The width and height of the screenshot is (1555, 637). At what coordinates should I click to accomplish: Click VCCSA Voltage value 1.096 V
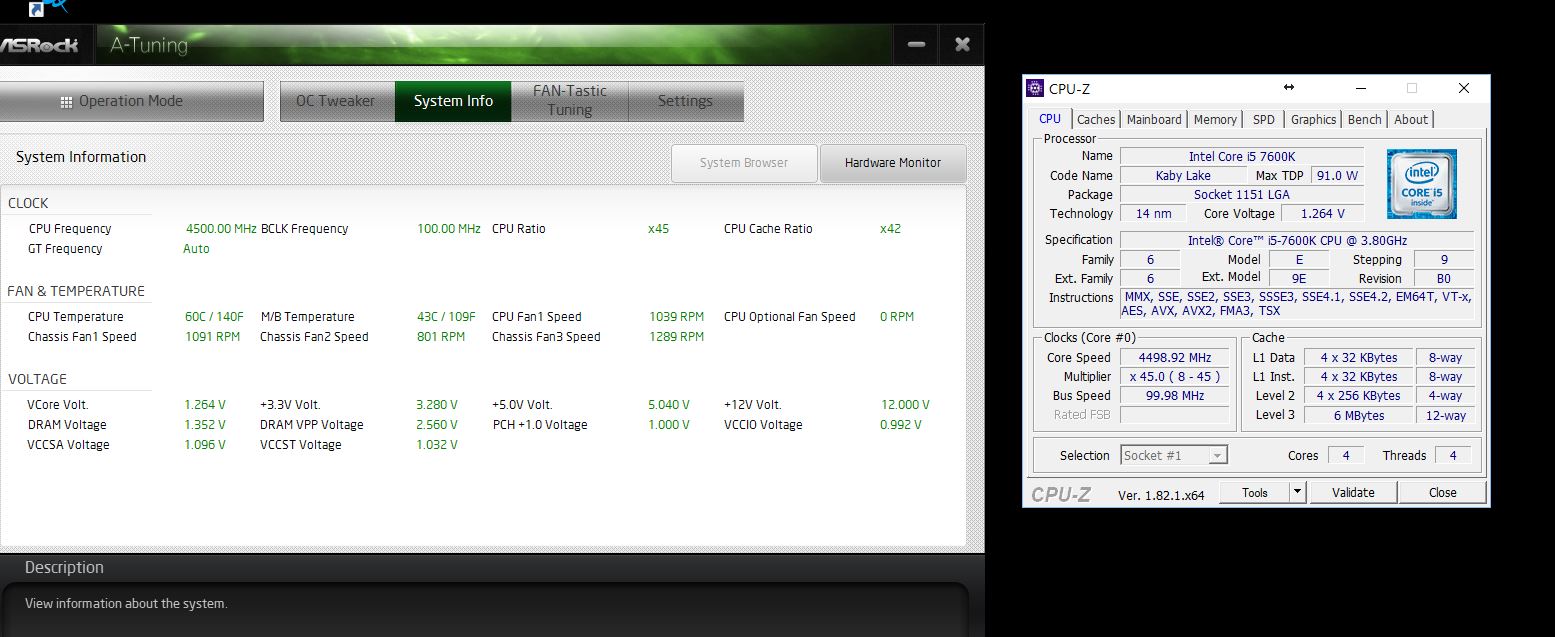[205, 444]
